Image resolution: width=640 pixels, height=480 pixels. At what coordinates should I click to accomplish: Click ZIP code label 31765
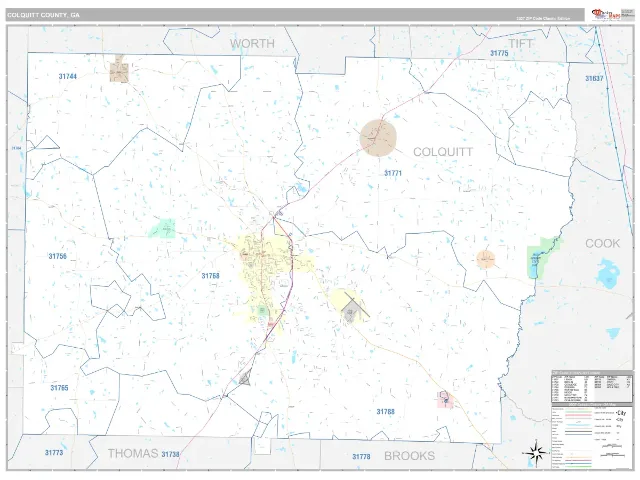[59, 388]
